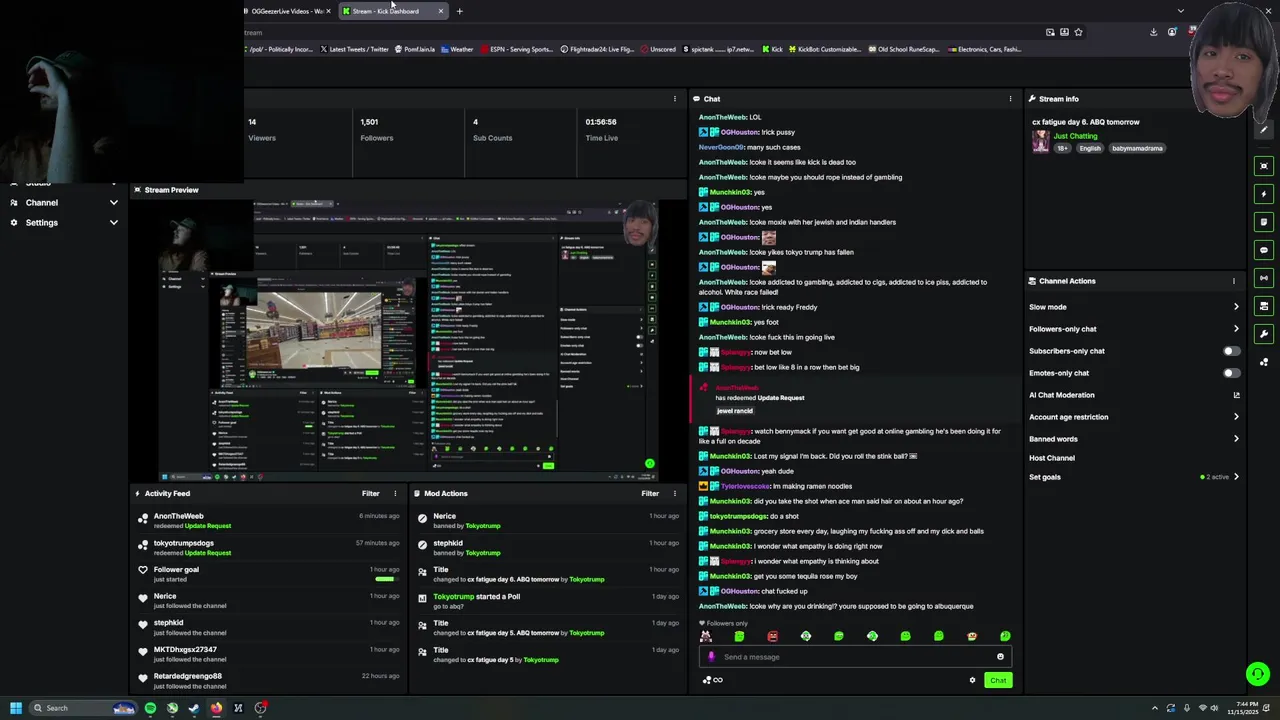
Task: Click the Just Chatting category thumbnail
Action: point(1041,141)
